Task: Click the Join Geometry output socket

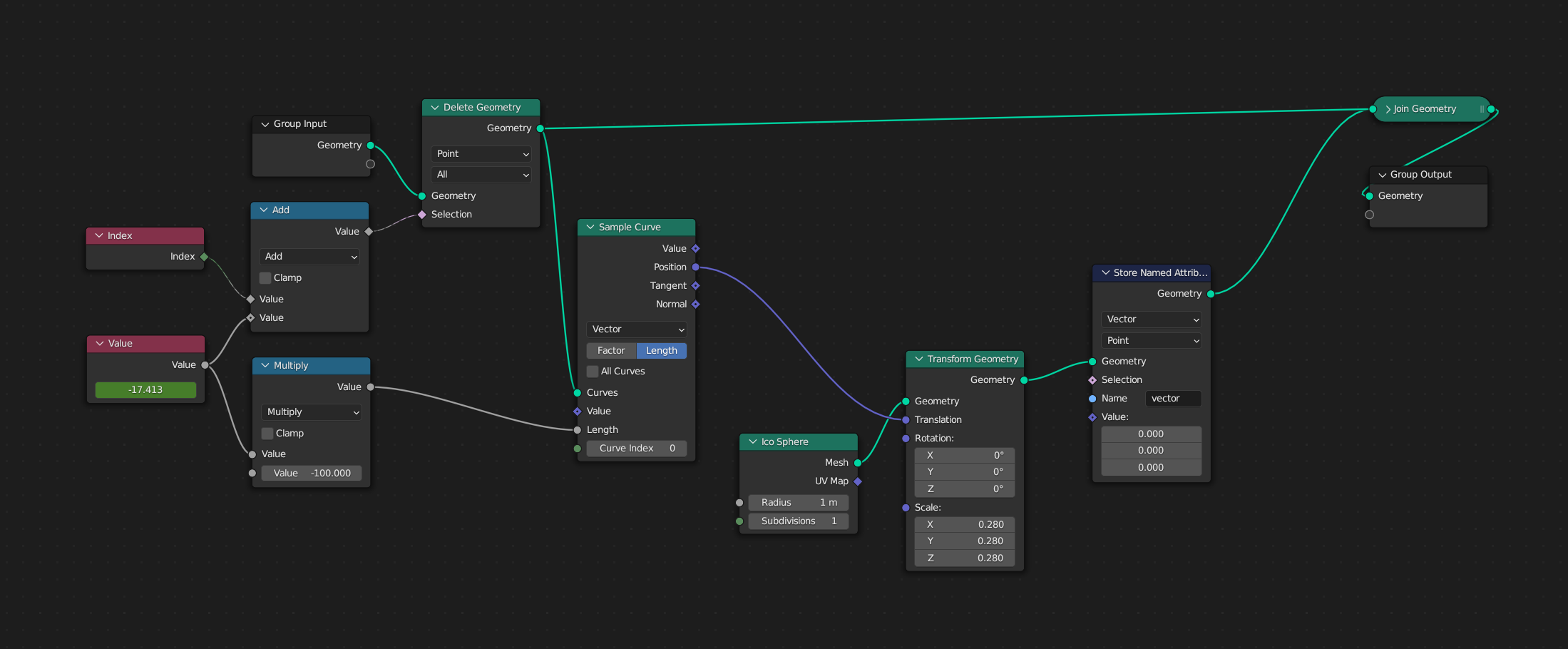Action: 1491,109
